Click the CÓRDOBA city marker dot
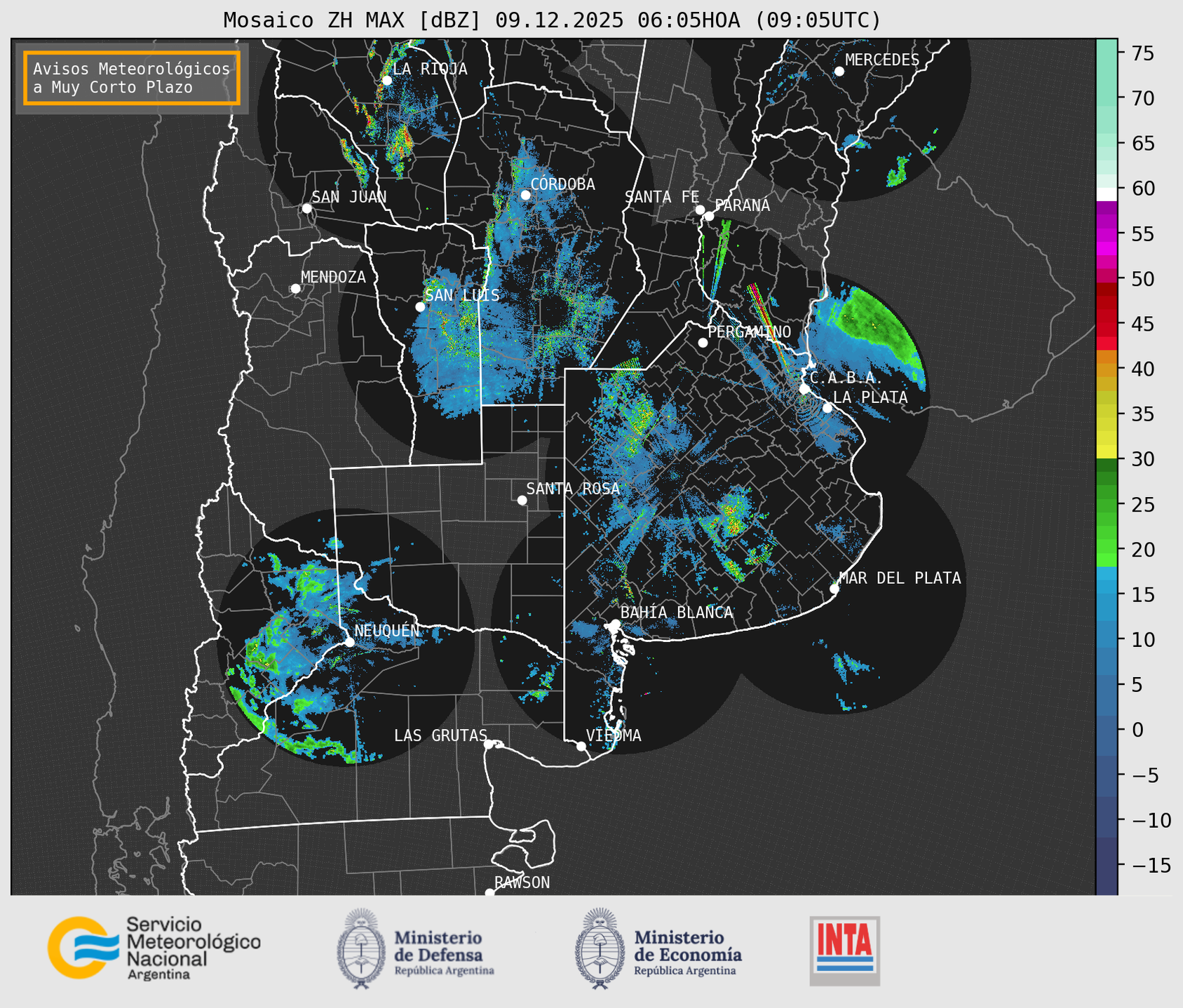 pyautogui.click(x=525, y=195)
